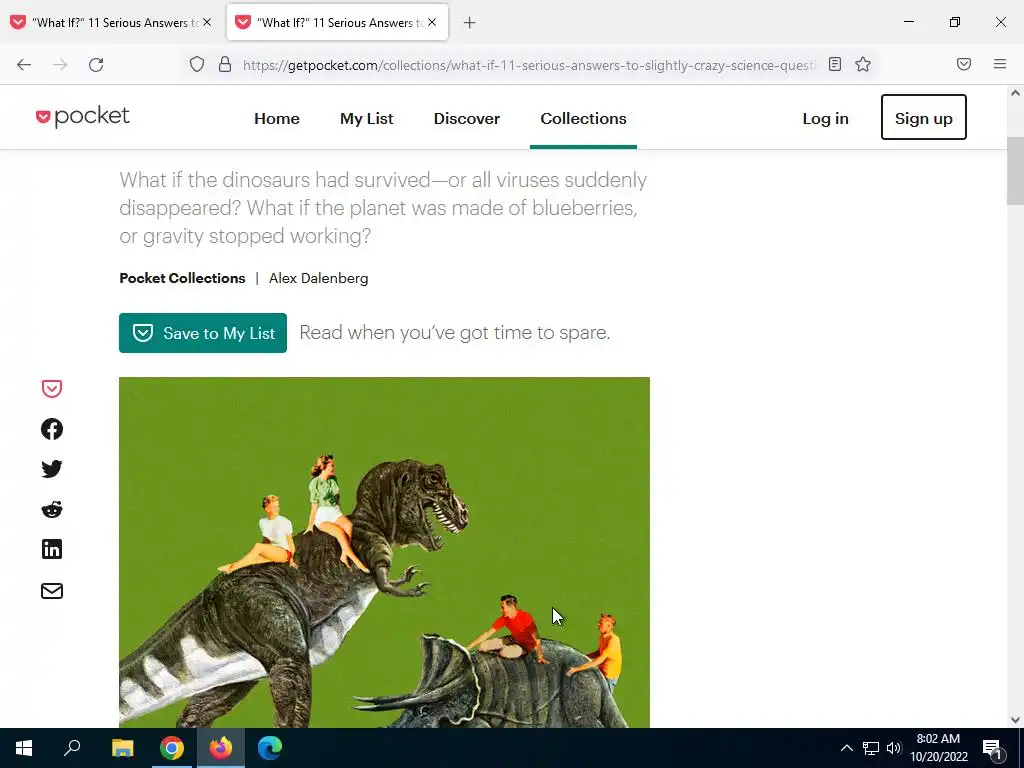Share the collection on Facebook
The width and height of the screenshot is (1024, 768).
pos(52,429)
